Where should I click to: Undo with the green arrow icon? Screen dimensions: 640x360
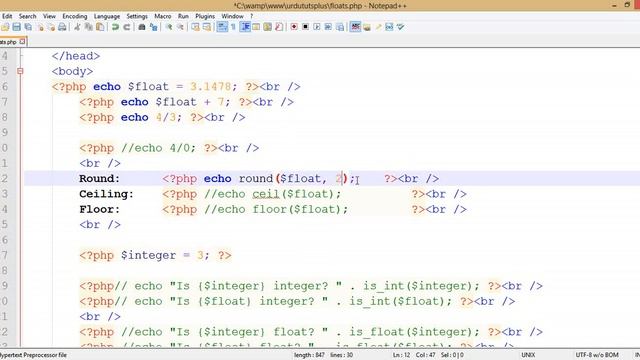(116, 27)
